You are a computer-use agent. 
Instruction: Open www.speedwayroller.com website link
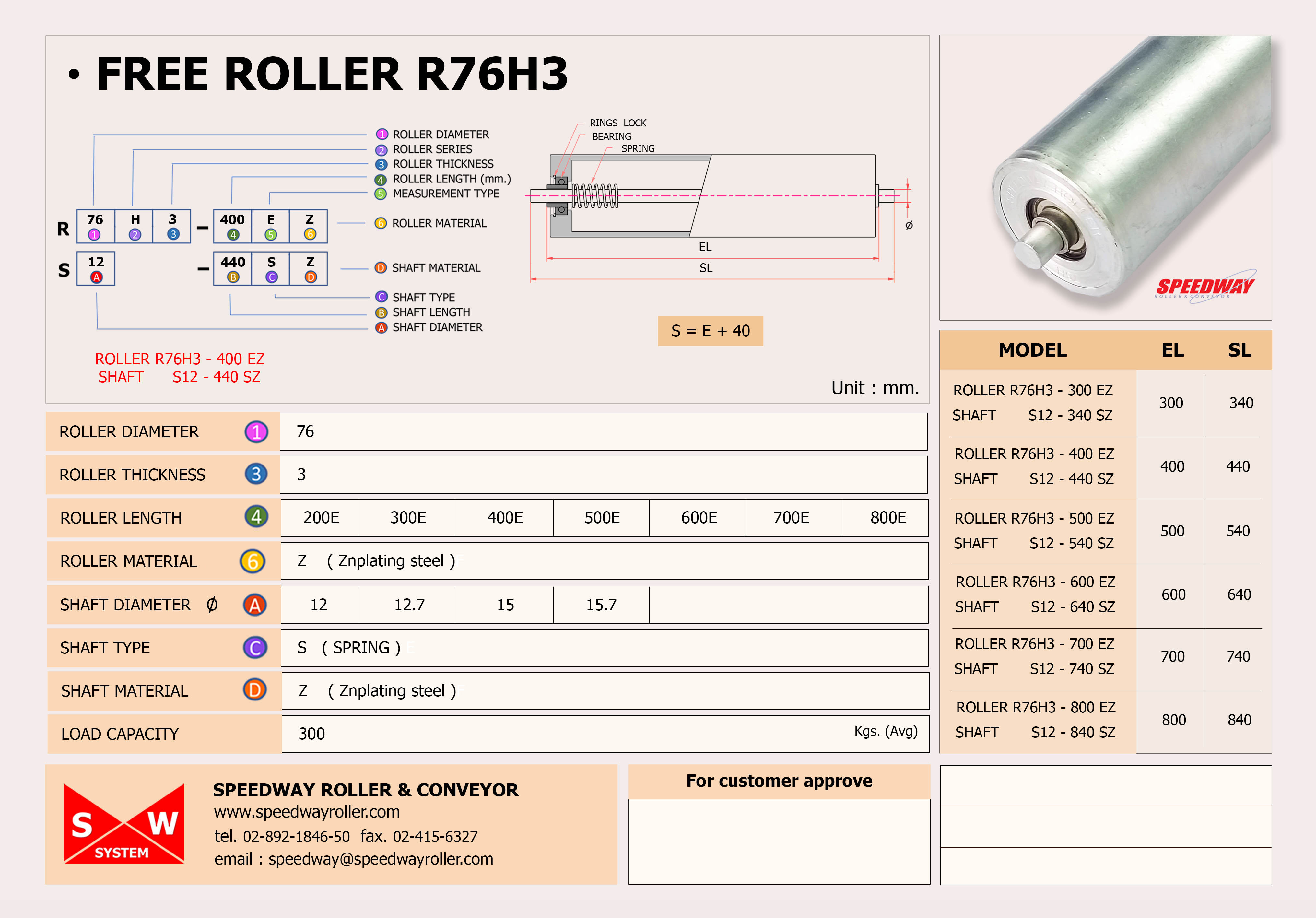coord(307,812)
